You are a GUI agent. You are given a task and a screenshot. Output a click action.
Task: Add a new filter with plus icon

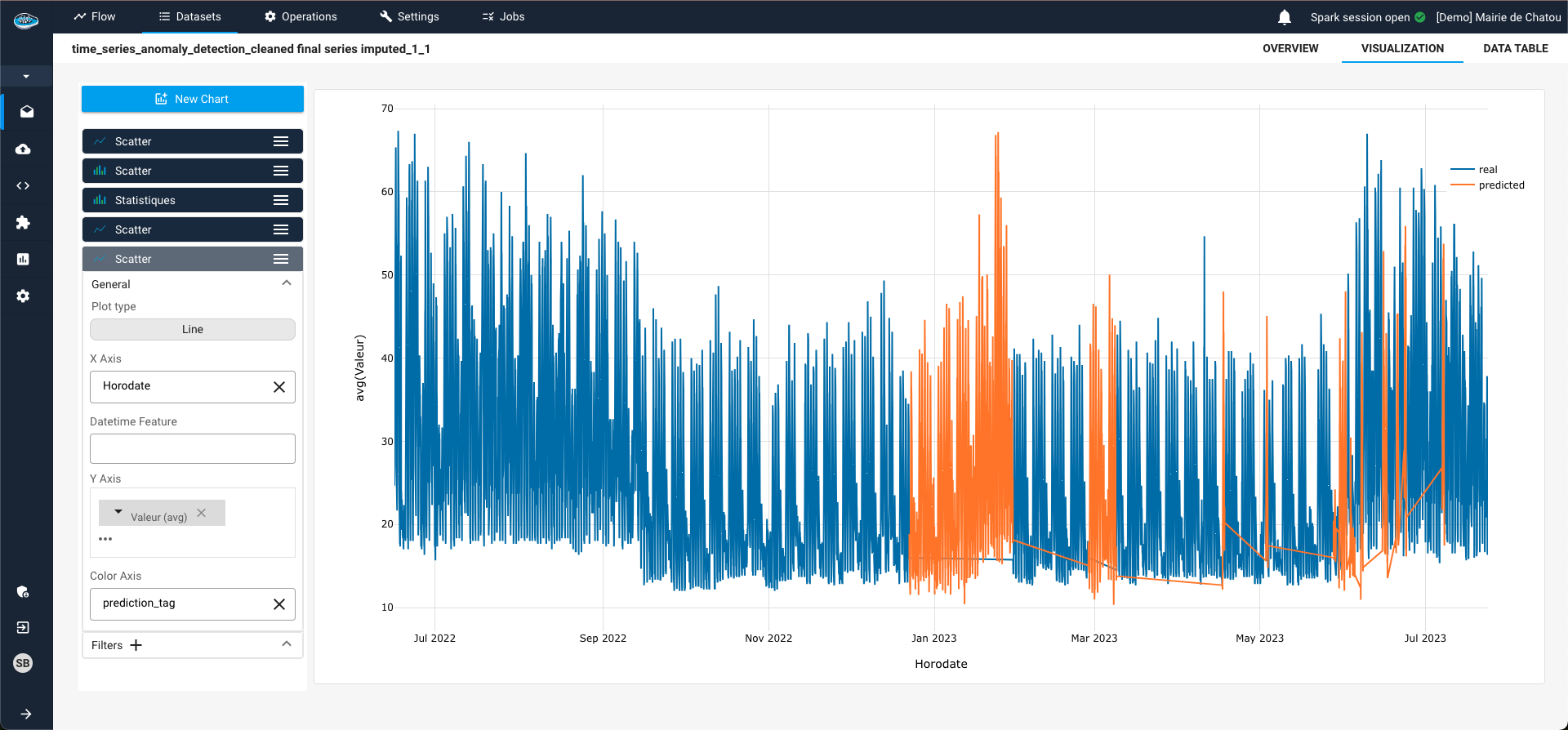click(x=136, y=645)
